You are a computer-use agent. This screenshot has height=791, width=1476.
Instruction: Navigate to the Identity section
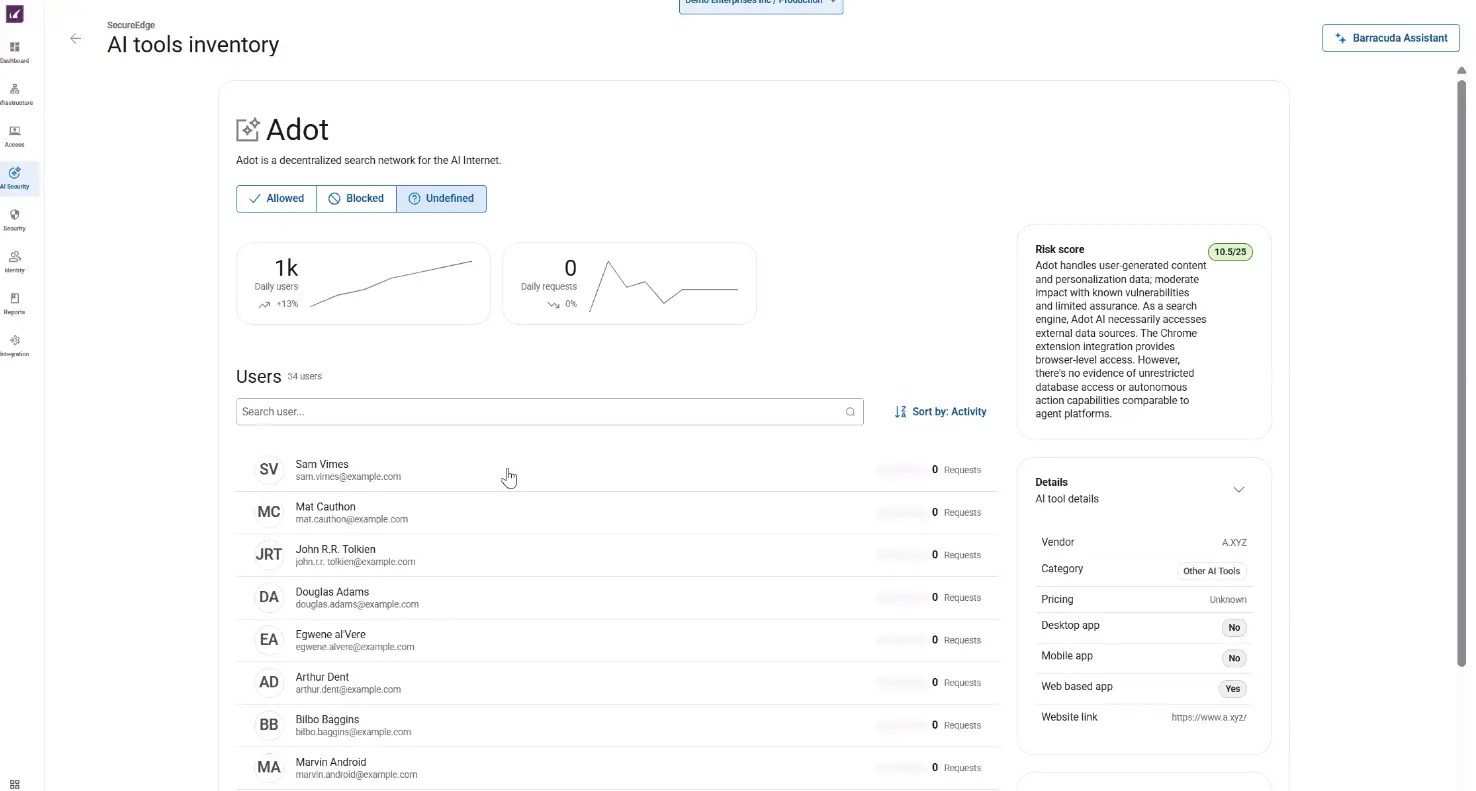[x=14, y=262]
